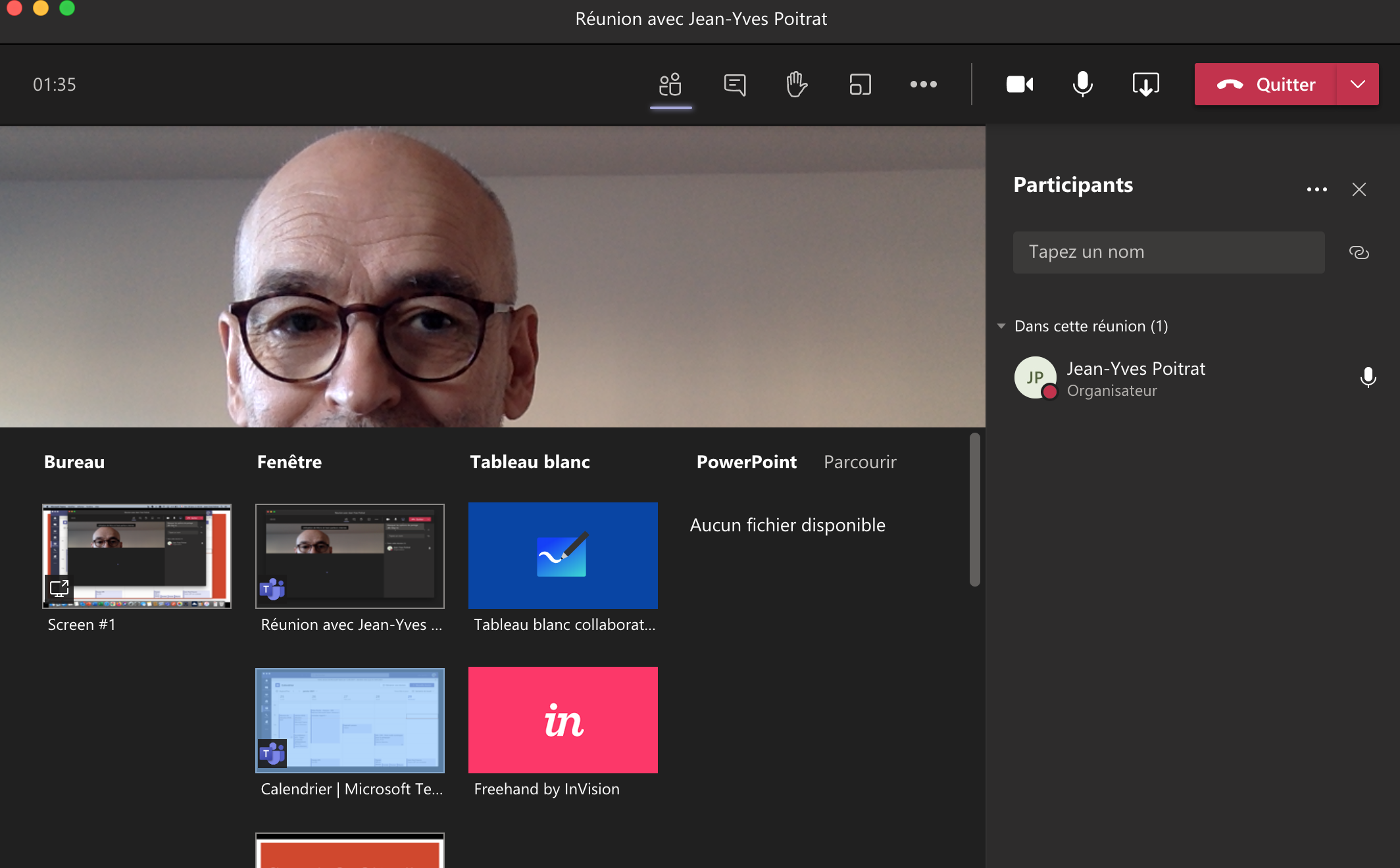Click the green macOS fullscreen button
The image size is (1400, 868).
[67, 7]
